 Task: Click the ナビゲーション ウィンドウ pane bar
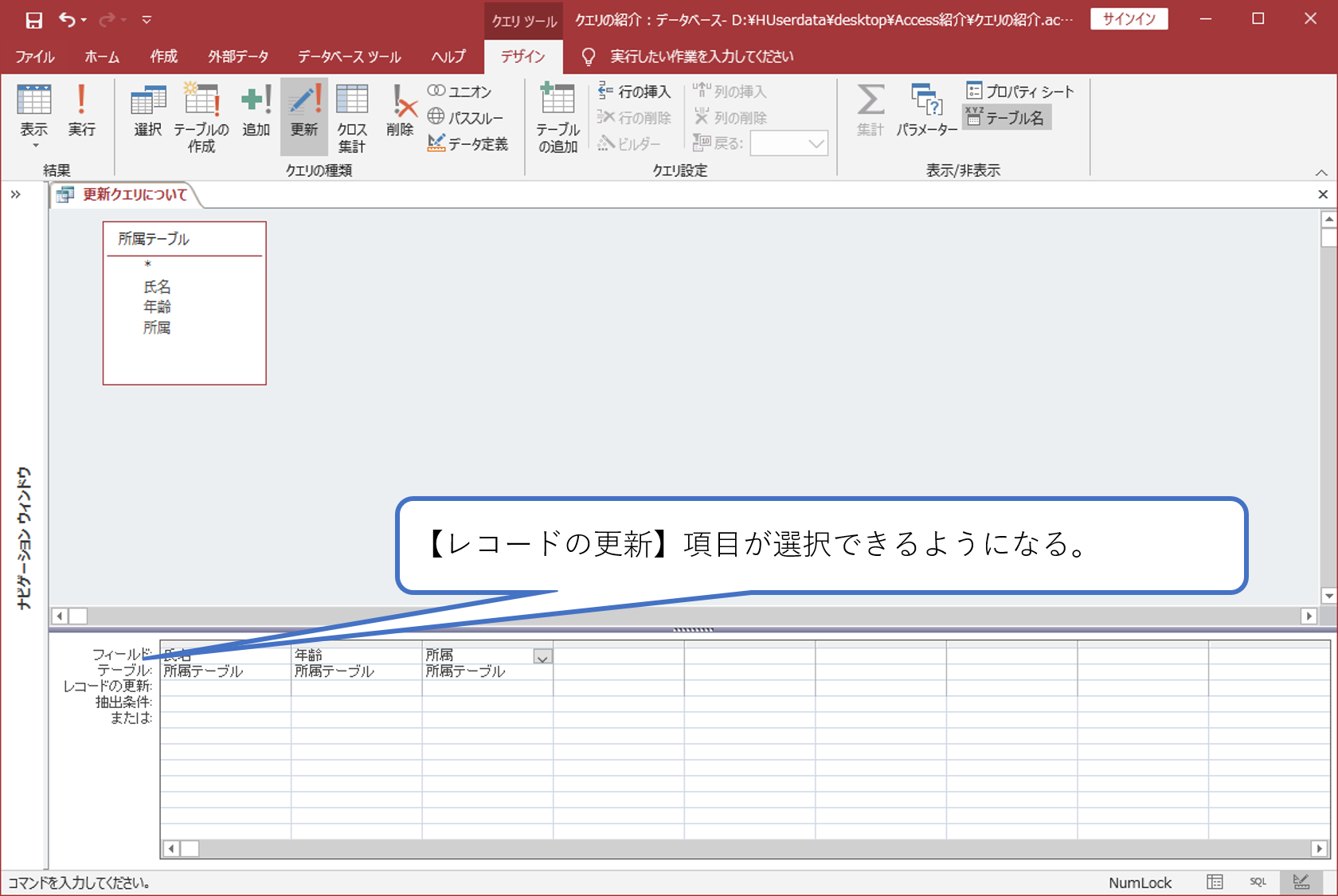24,538
